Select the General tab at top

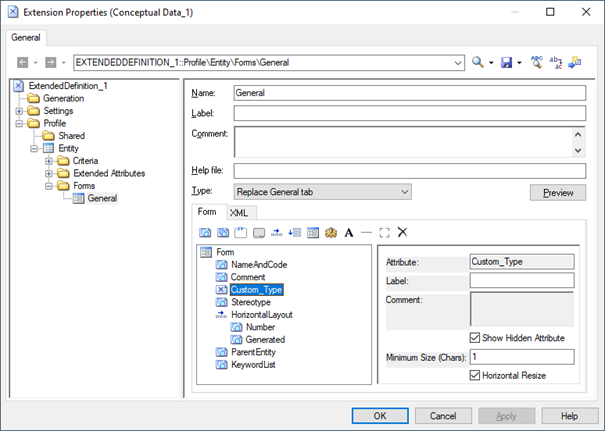27,37
